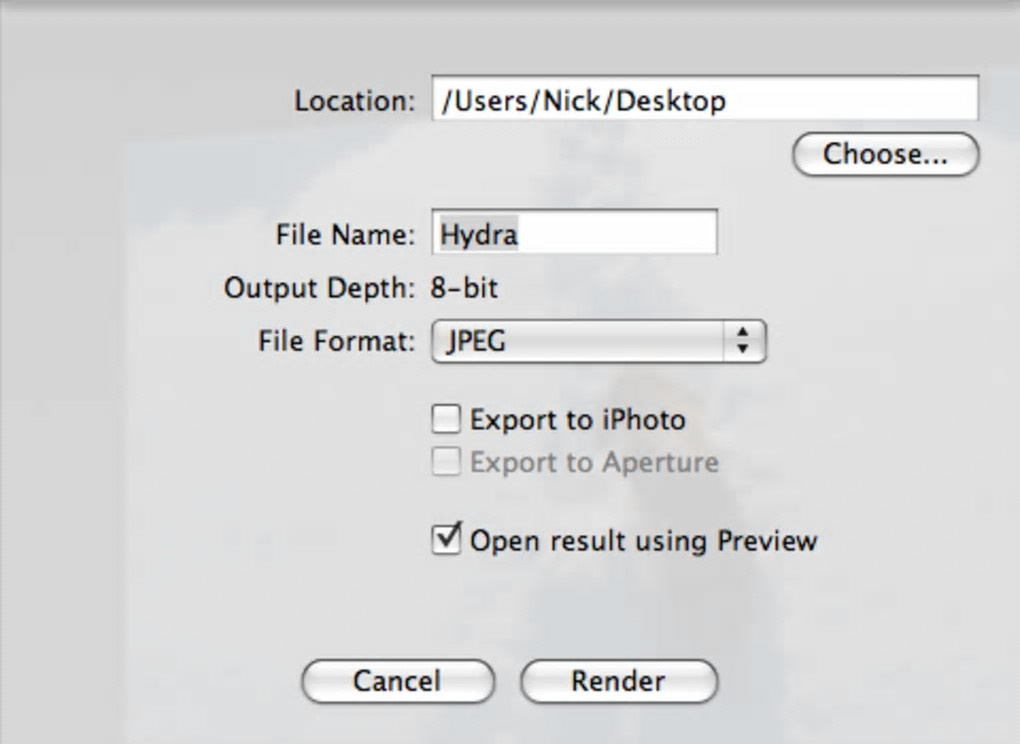1020x744 pixels.
Task: Click the dimmed Export to Aperture checkbox
Action: (x=446, y=462)
